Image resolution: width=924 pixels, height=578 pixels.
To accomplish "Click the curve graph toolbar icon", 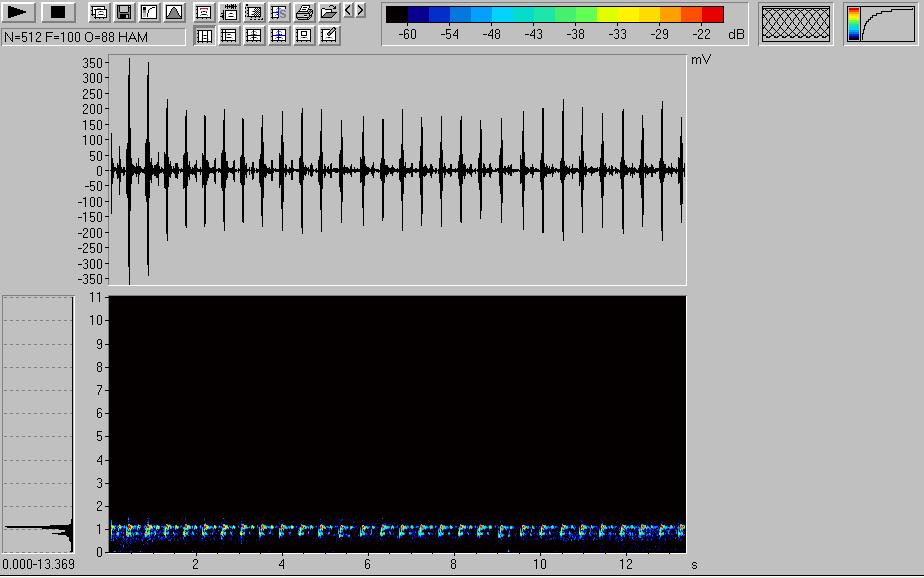I will click(149, 12).
